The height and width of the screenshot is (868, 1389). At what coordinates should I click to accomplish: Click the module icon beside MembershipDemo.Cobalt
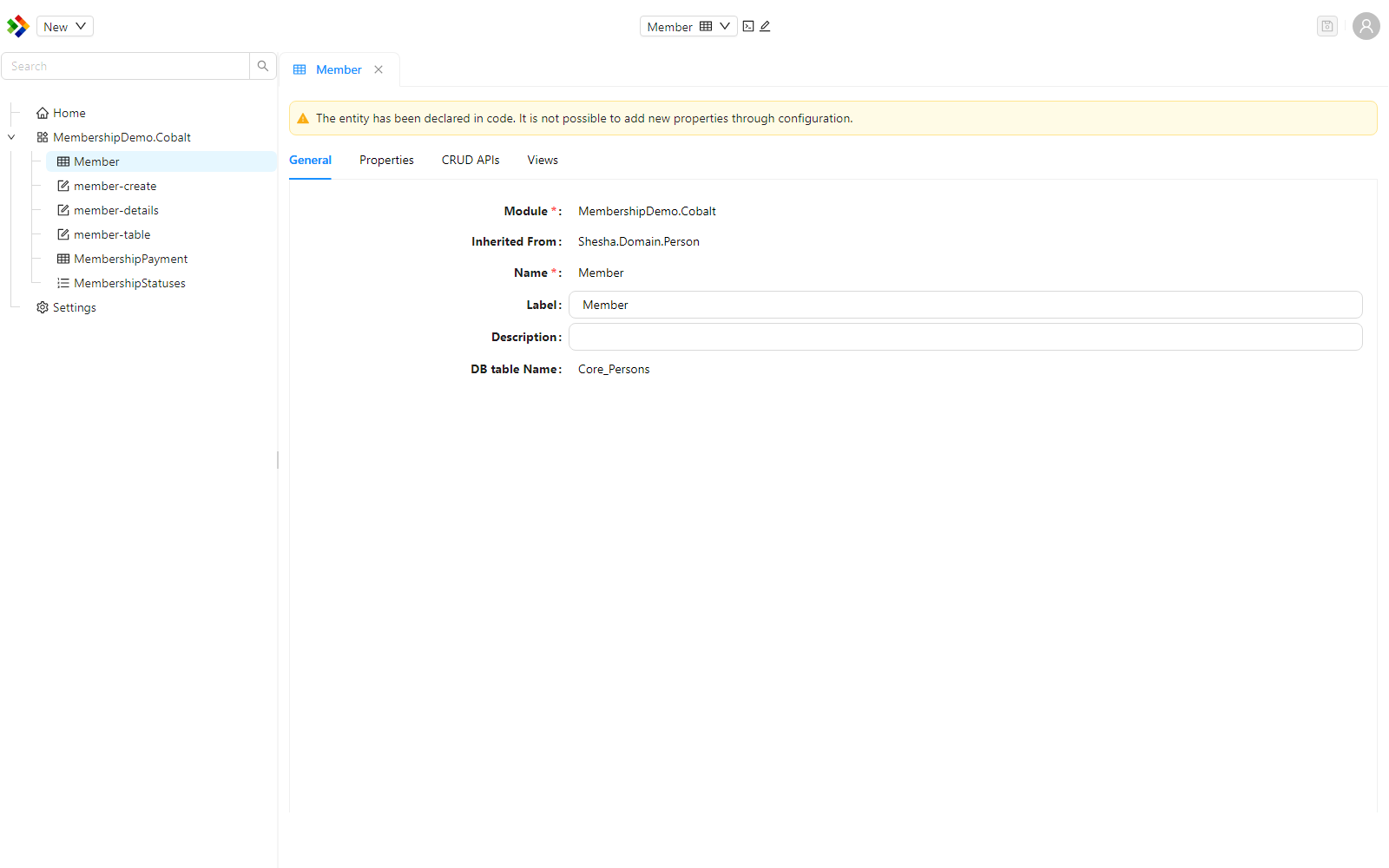43,137
